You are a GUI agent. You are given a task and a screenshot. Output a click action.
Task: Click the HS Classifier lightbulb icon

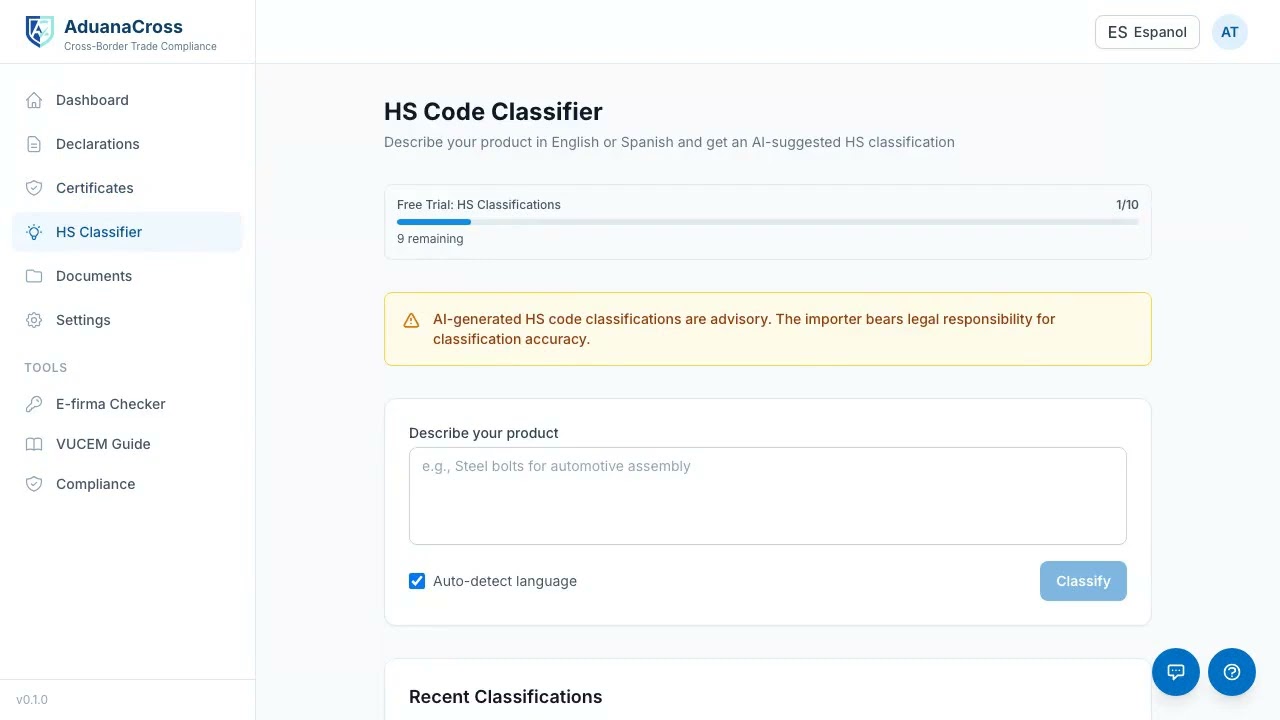(34, 232)
